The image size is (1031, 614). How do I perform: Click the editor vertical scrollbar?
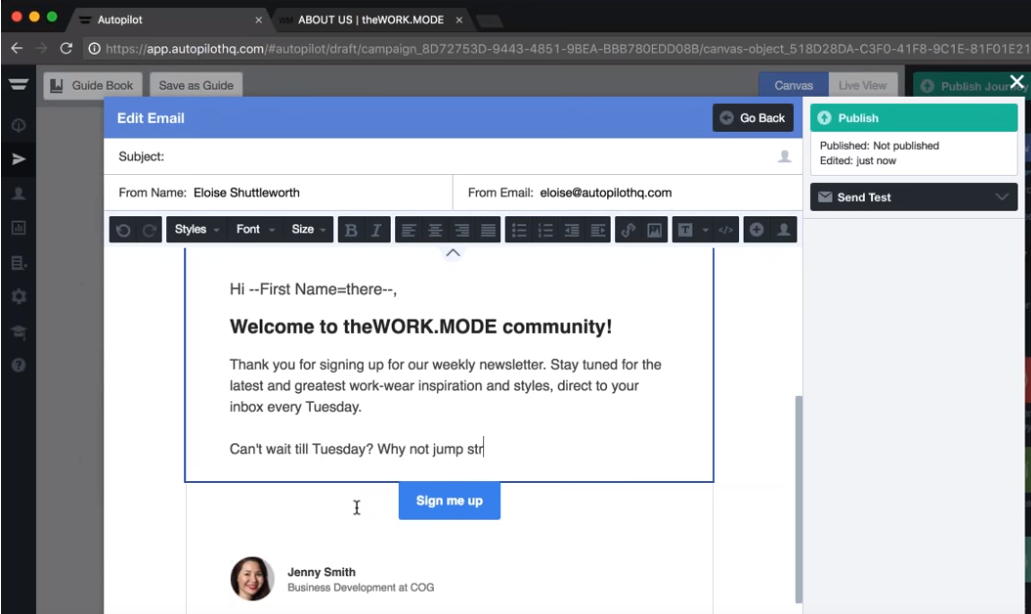click(799, 499)
